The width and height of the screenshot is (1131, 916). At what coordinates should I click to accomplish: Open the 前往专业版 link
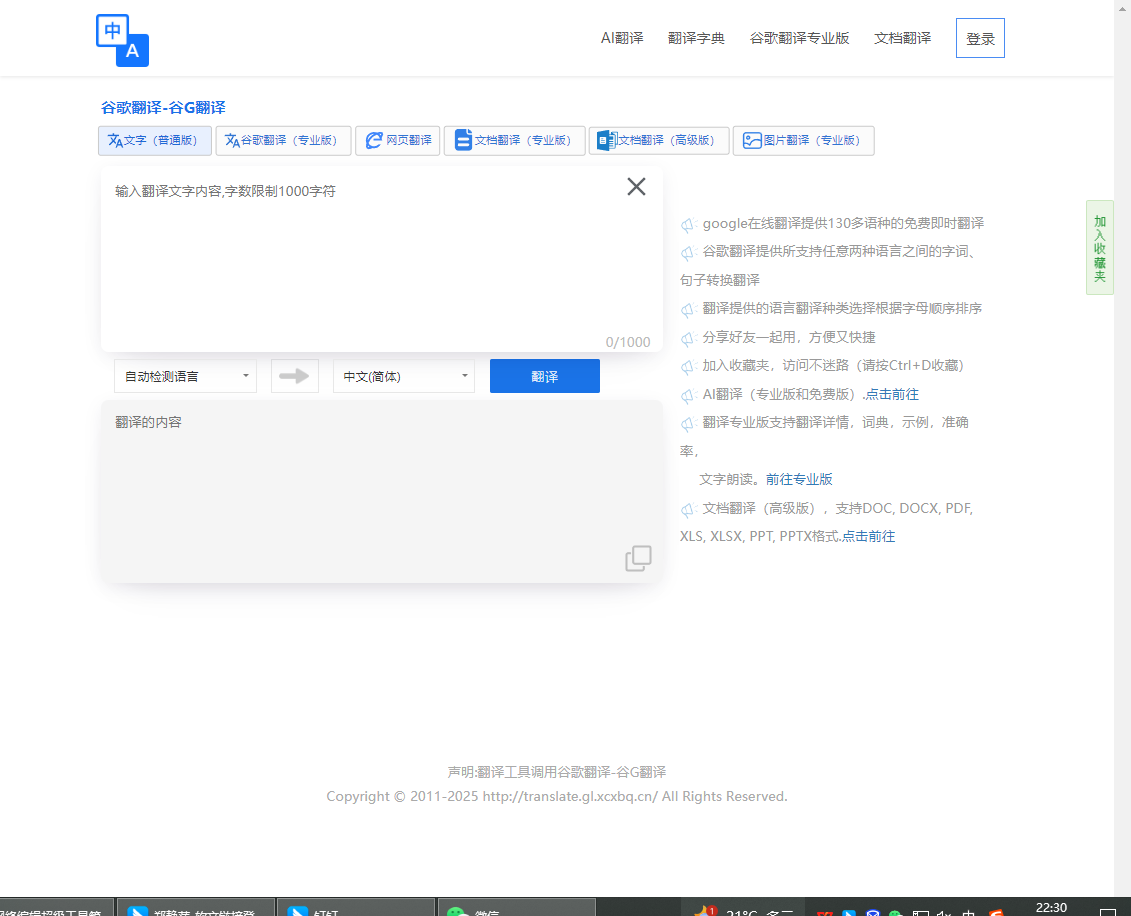799,480
